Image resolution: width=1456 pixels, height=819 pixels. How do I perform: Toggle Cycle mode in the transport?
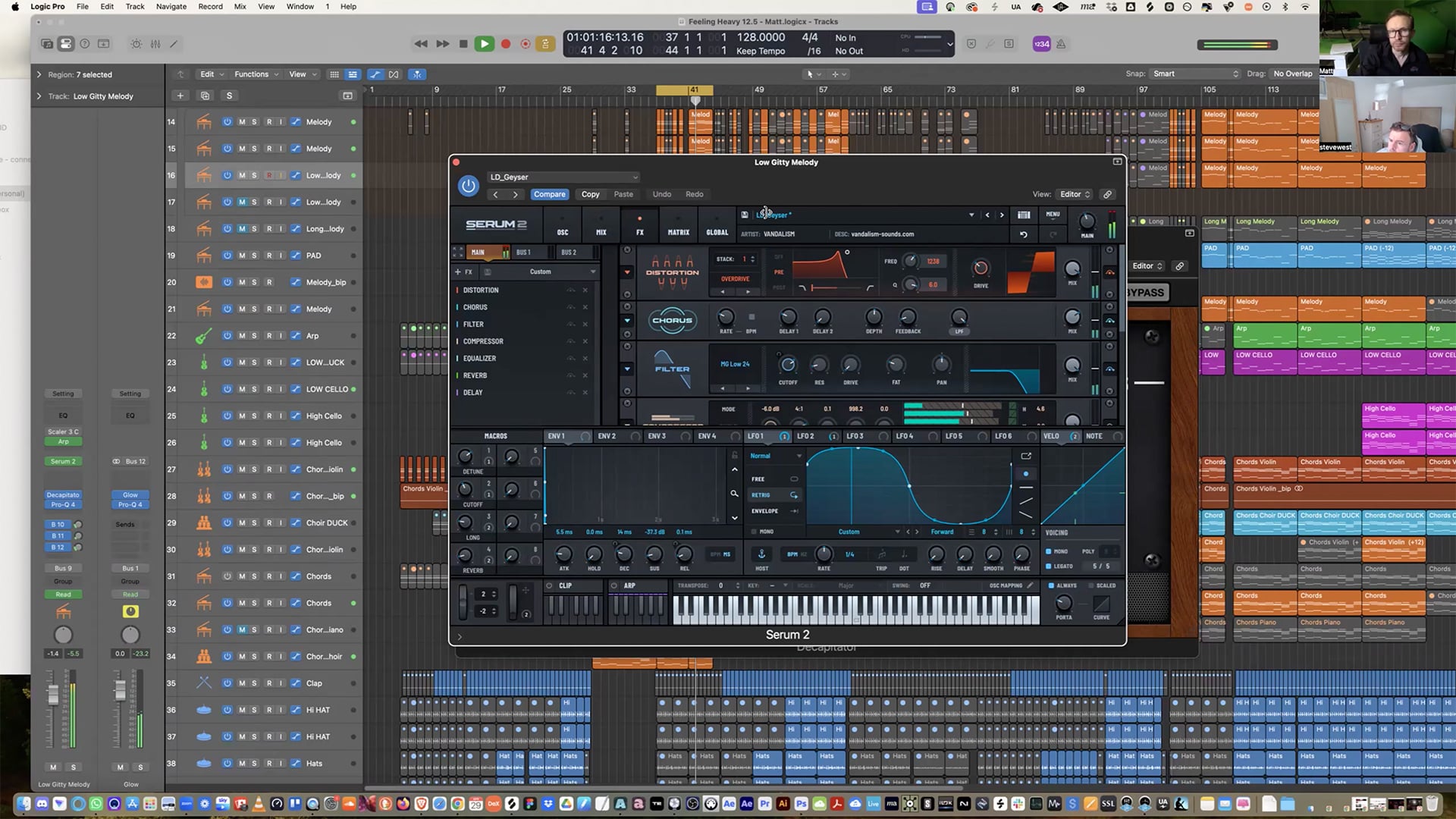(x=545, y=44)
